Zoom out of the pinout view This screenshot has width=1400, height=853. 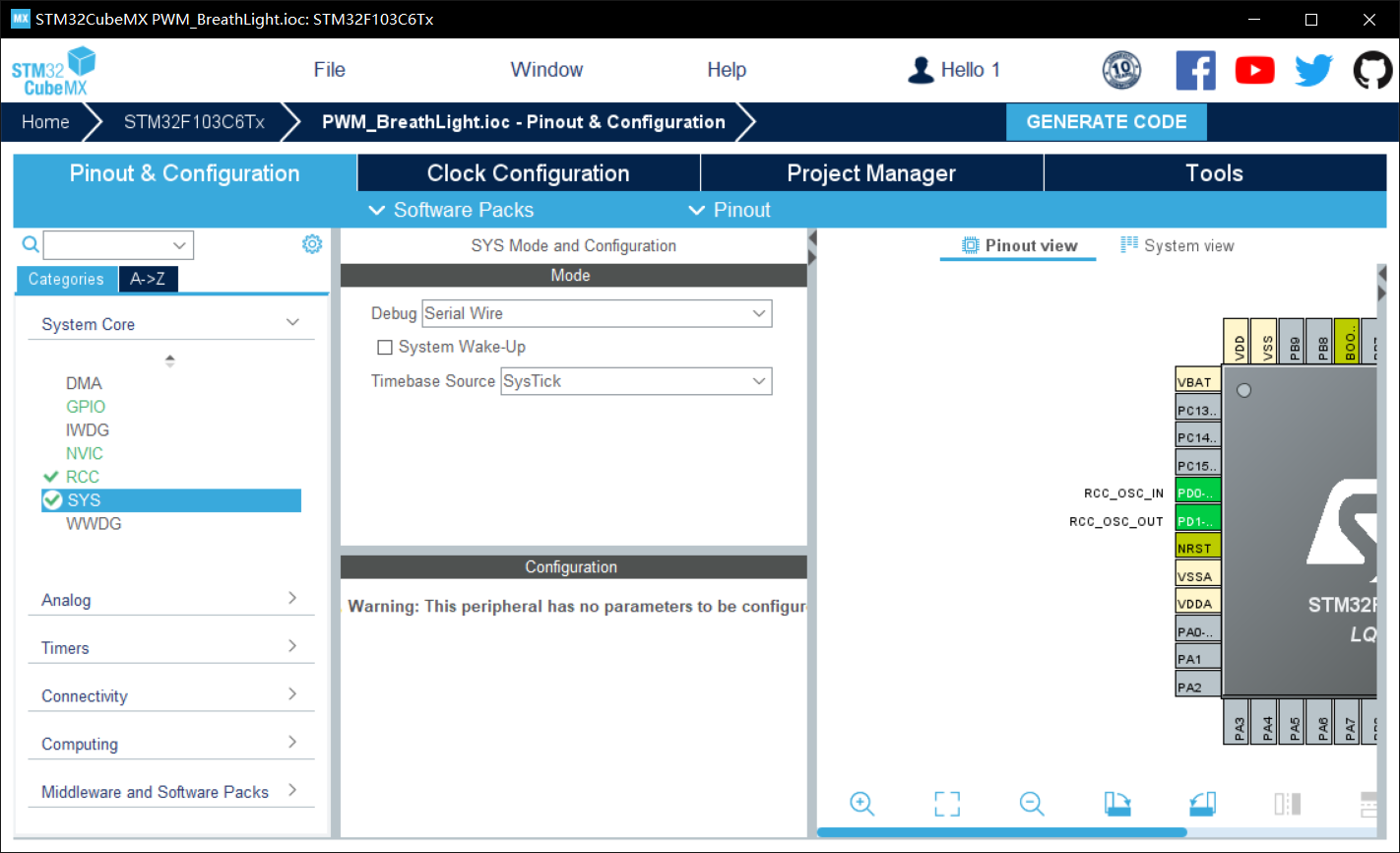1032,804
